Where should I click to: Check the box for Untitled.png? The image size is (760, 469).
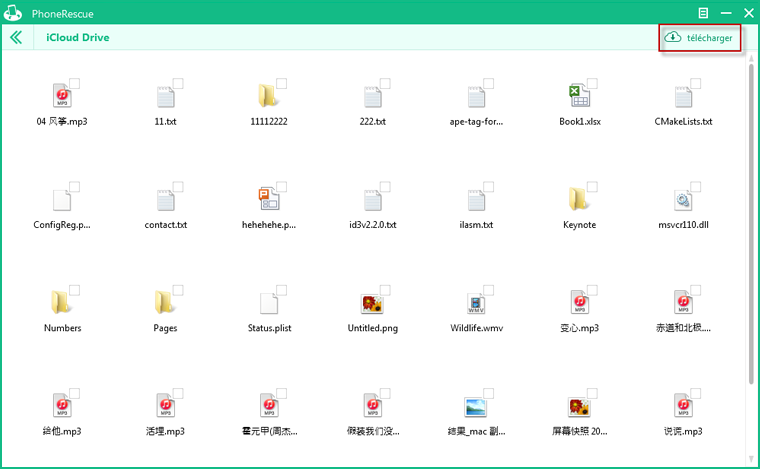click(385, 290)
